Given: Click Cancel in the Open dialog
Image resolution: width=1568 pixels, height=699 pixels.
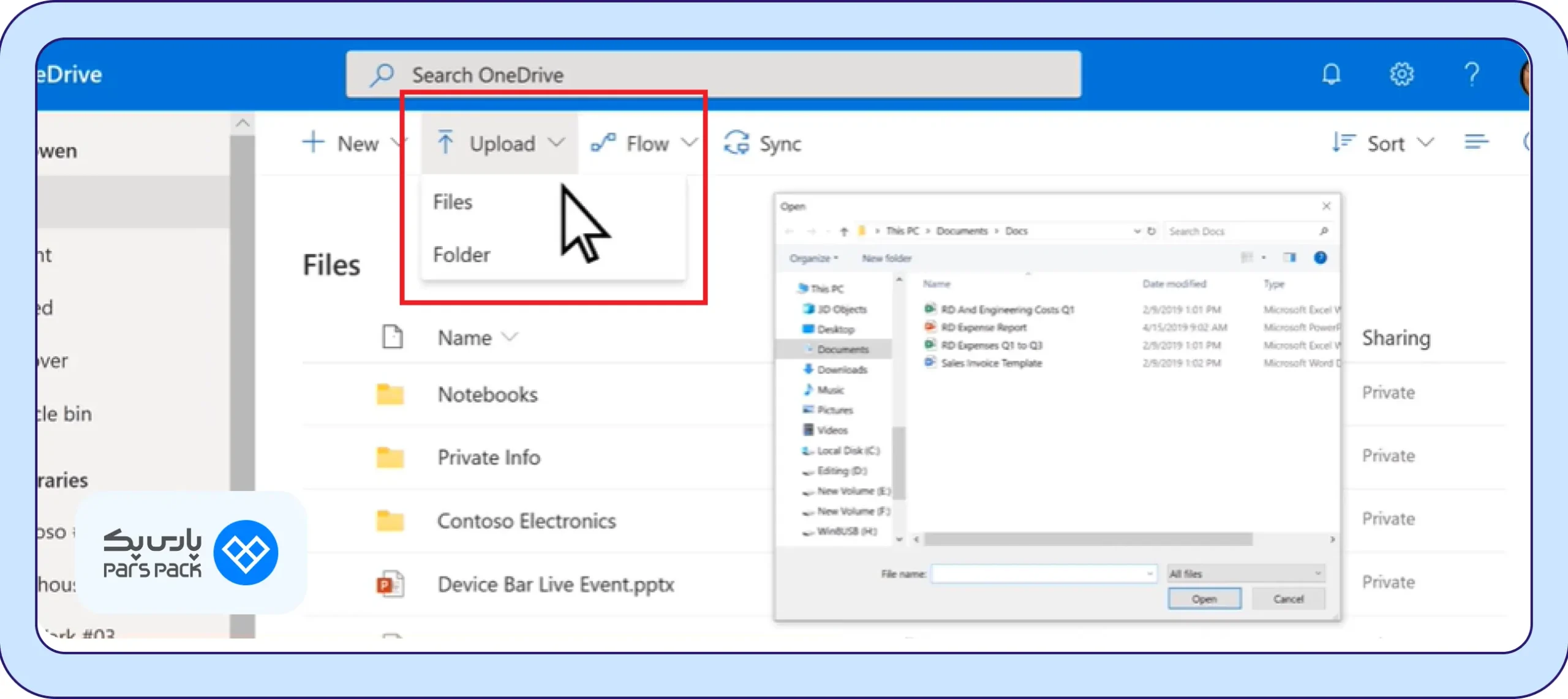Looking at the screenshot, I should 1288,599.
